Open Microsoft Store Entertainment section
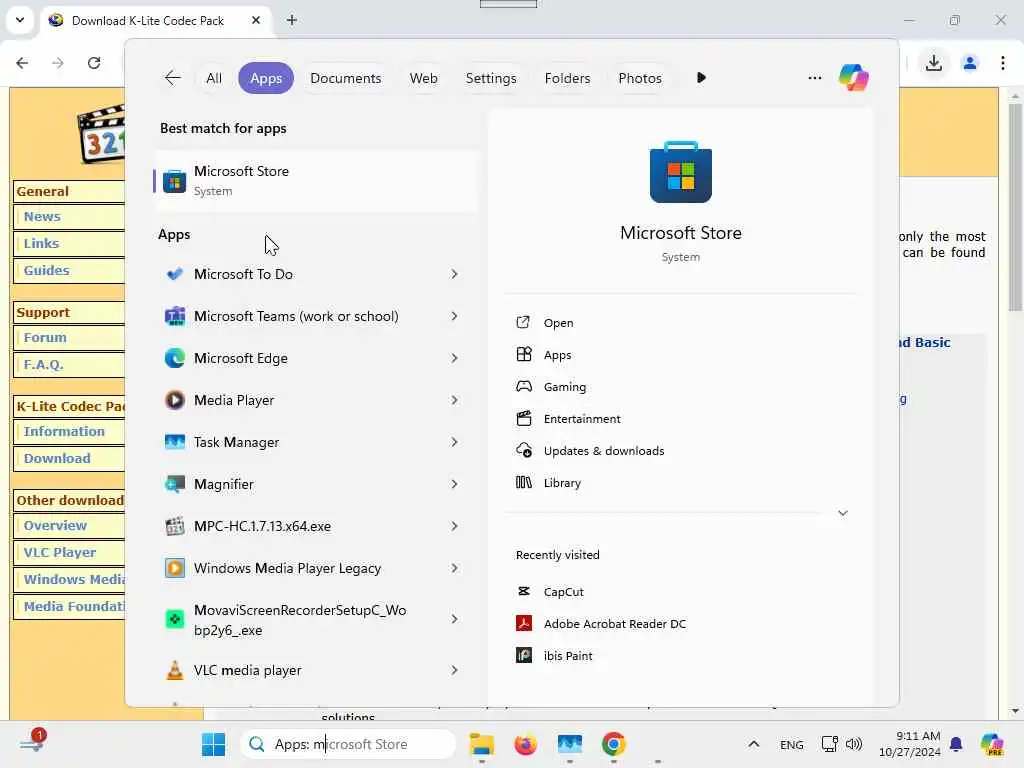Viewport: 1024px width, 768px height. (568, 419)
